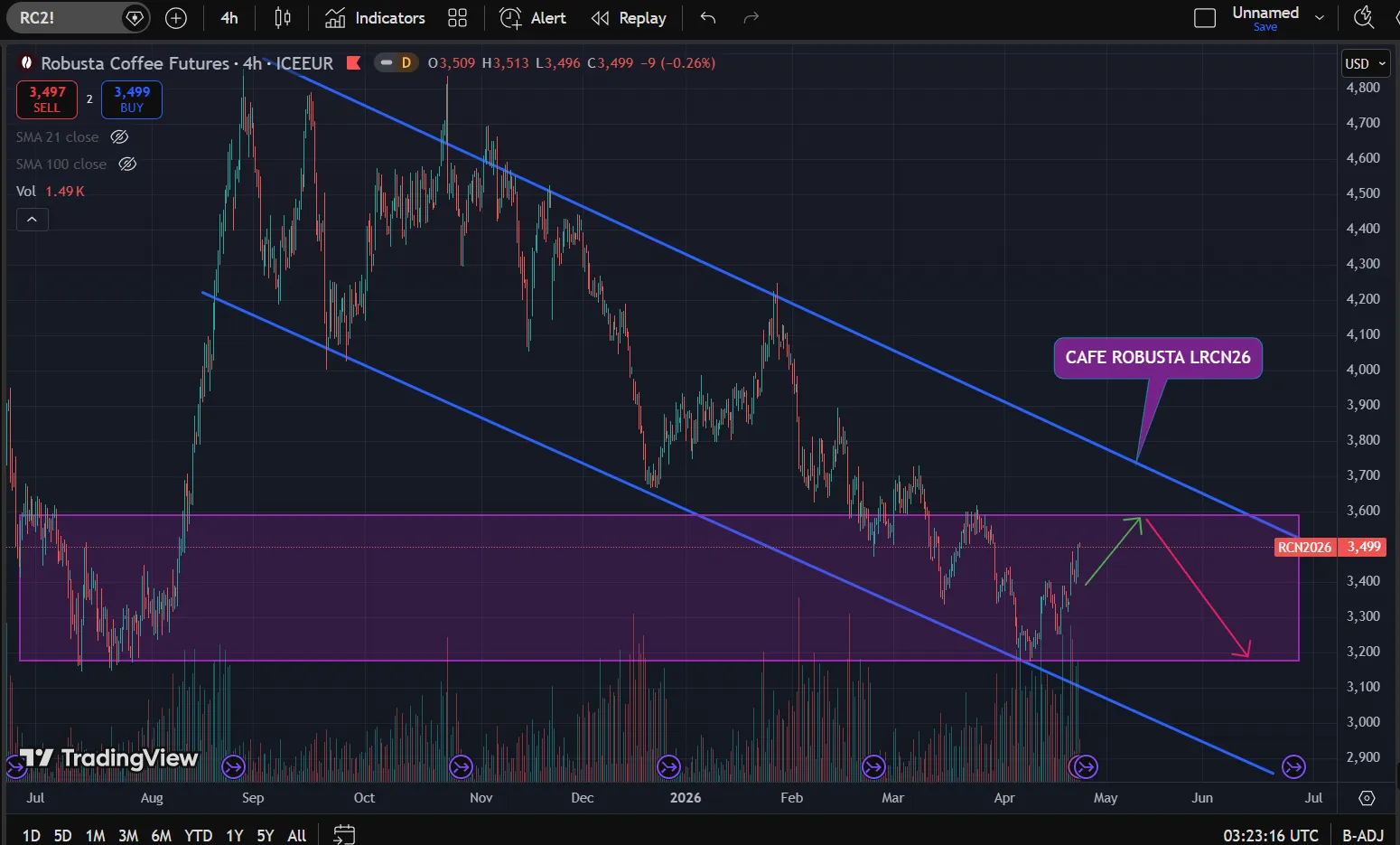Collapse the indicator legend with chevron
The width and height of the screenshot is (1400, 845).
click(x=32, y=220)
